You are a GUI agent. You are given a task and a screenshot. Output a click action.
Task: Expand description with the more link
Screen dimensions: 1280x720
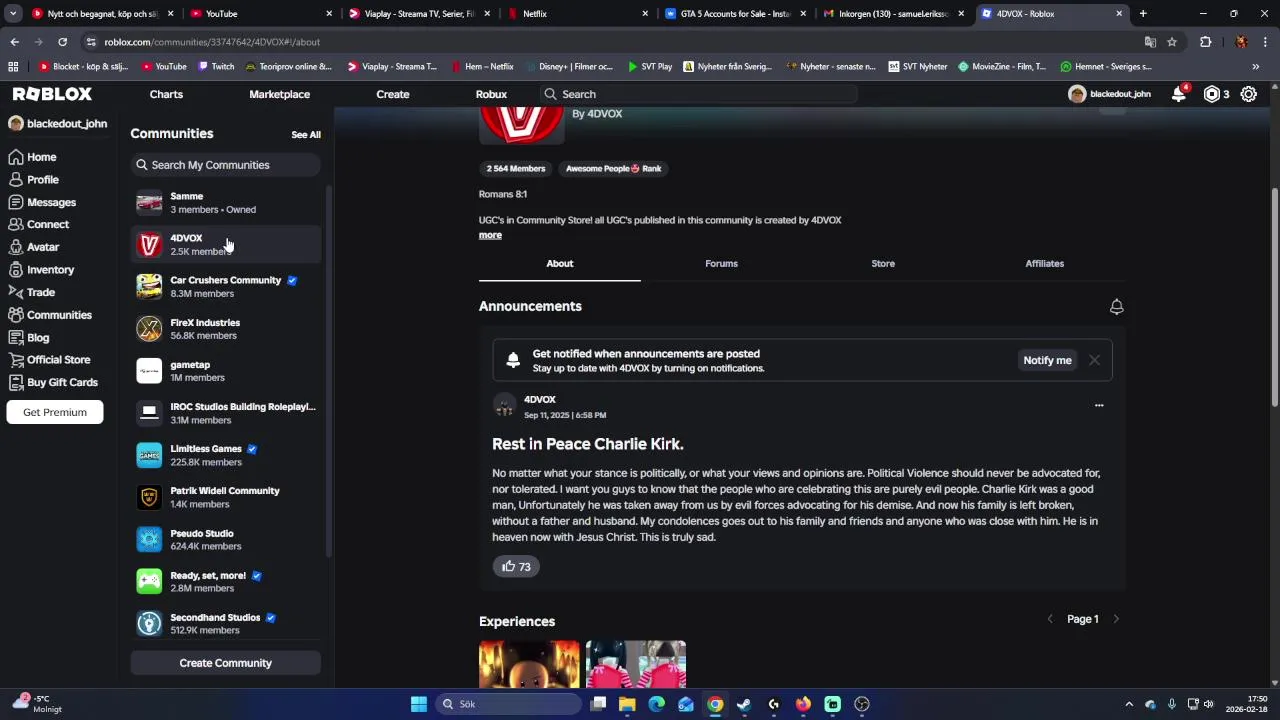[490, 235]
